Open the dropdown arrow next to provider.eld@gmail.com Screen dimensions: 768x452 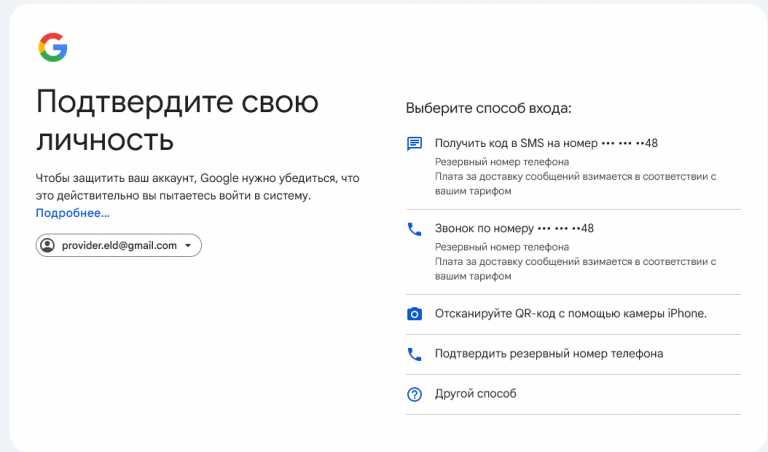coord(188,246)
